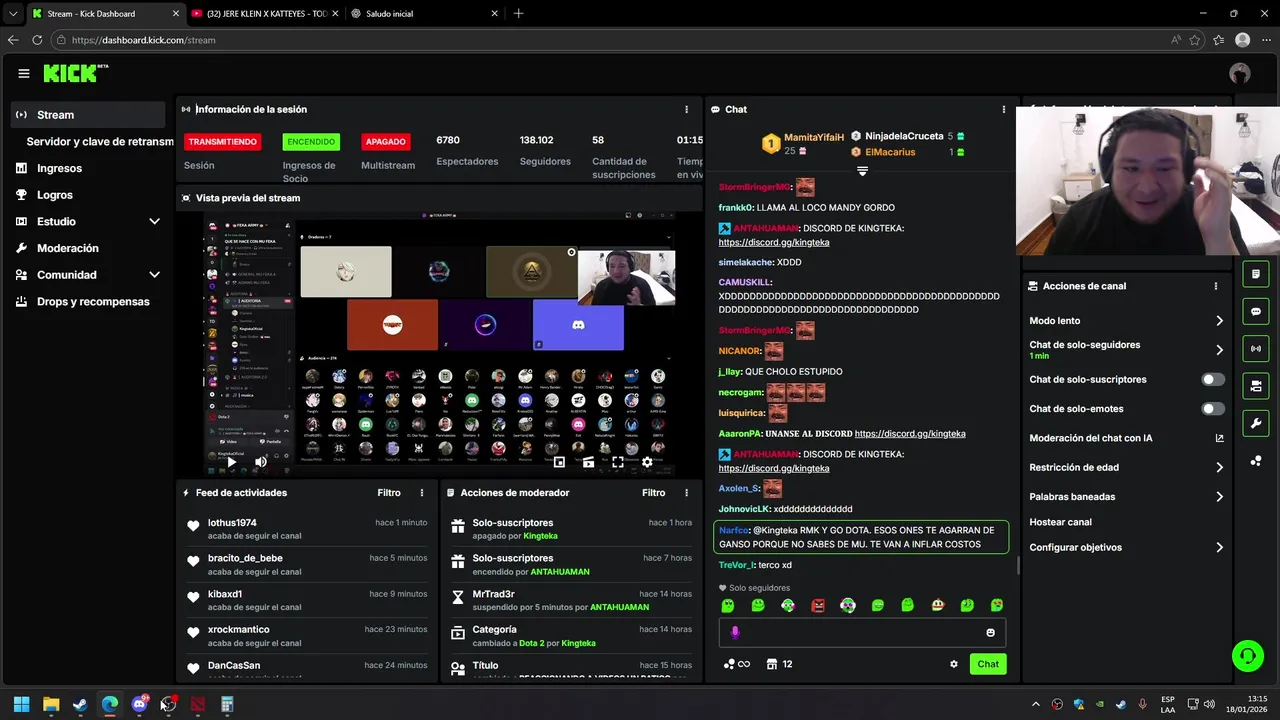Click the ENCENDIDO Ingresos de Socio badge
The image size is (1280, 720).
(x=311, y=142)
